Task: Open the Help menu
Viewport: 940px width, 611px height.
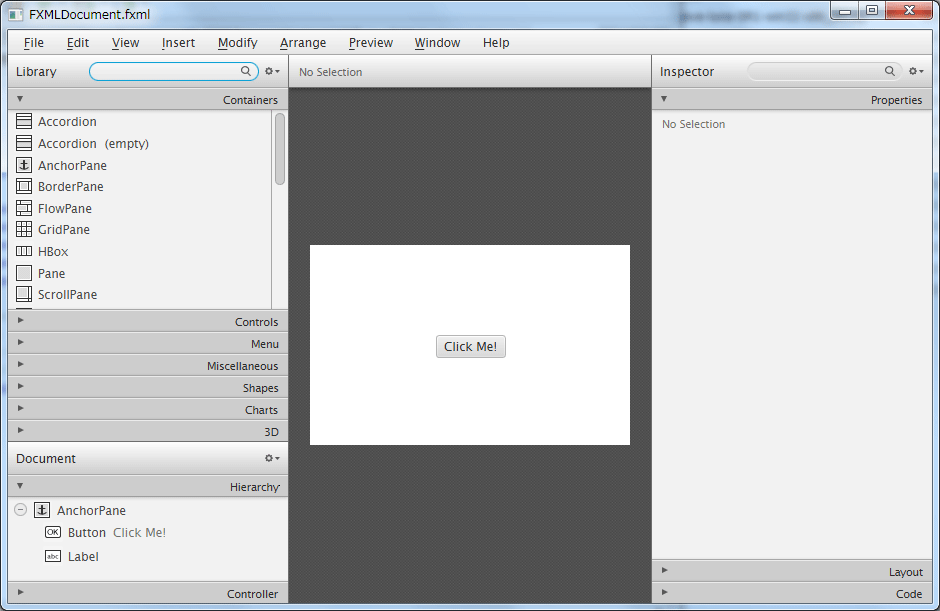Action: [496, 43]
